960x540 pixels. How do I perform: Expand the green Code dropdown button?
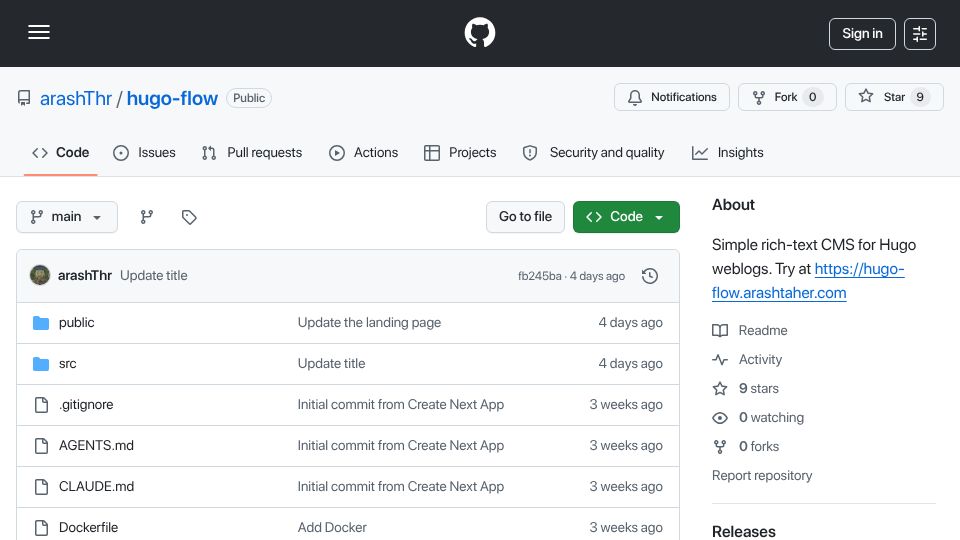tap(626, 217)
